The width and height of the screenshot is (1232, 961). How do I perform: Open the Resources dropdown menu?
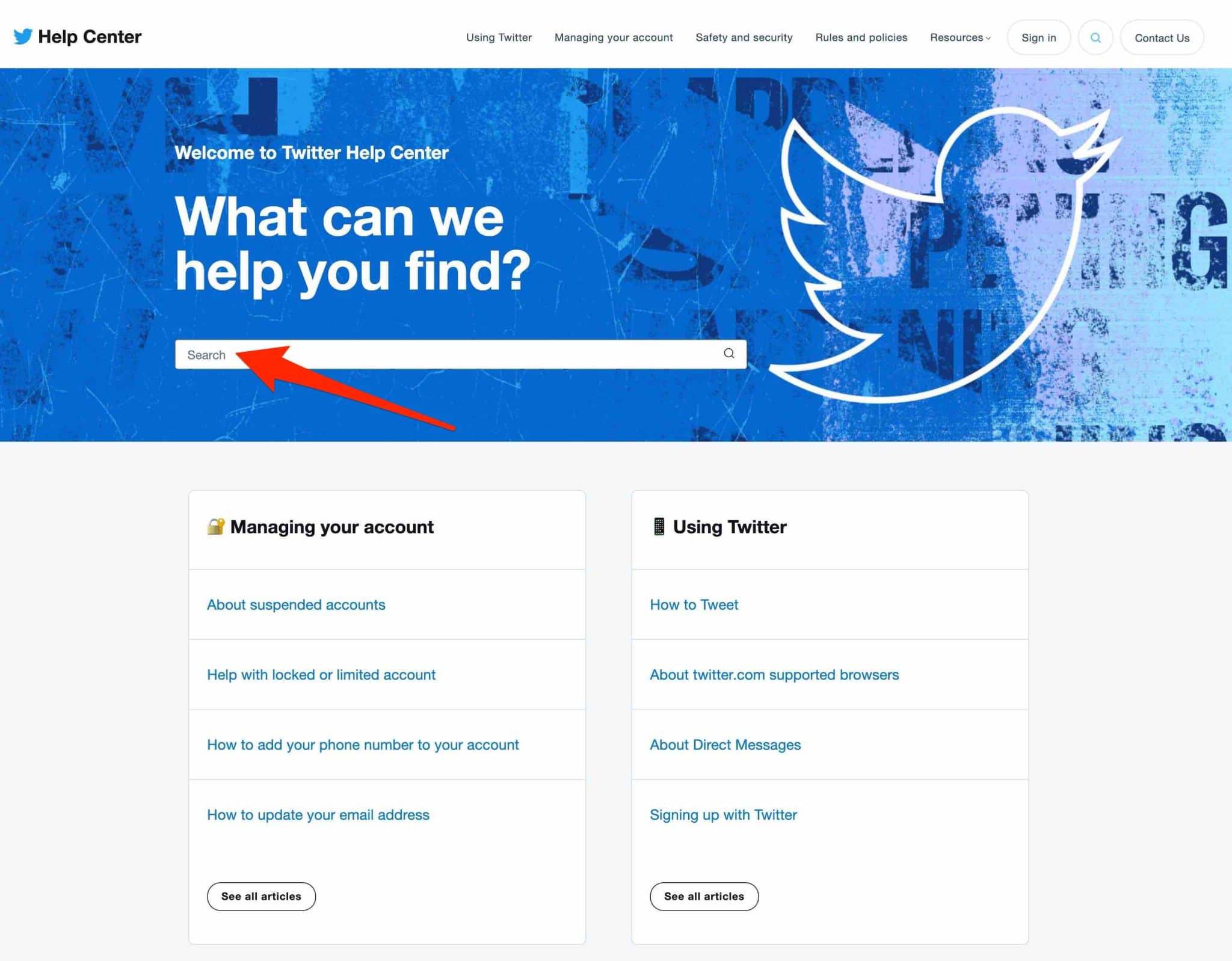960,37
